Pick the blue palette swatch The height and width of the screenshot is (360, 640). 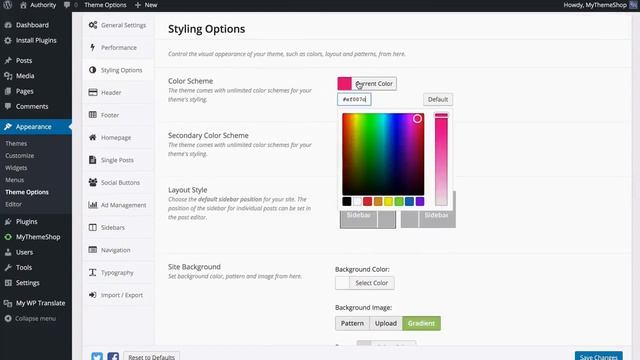[x=409, y=201]
